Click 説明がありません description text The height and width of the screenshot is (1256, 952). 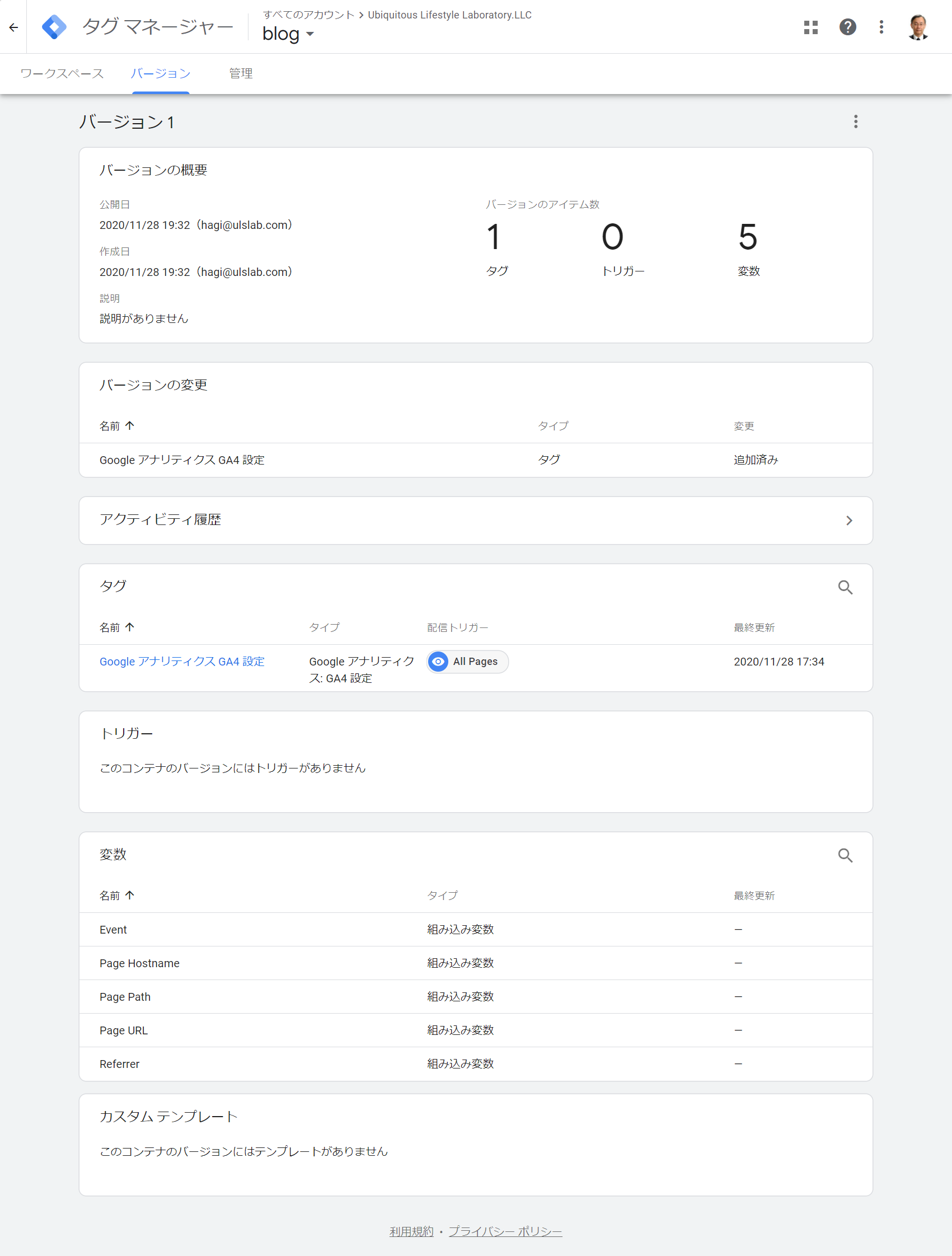pos(144,318)
